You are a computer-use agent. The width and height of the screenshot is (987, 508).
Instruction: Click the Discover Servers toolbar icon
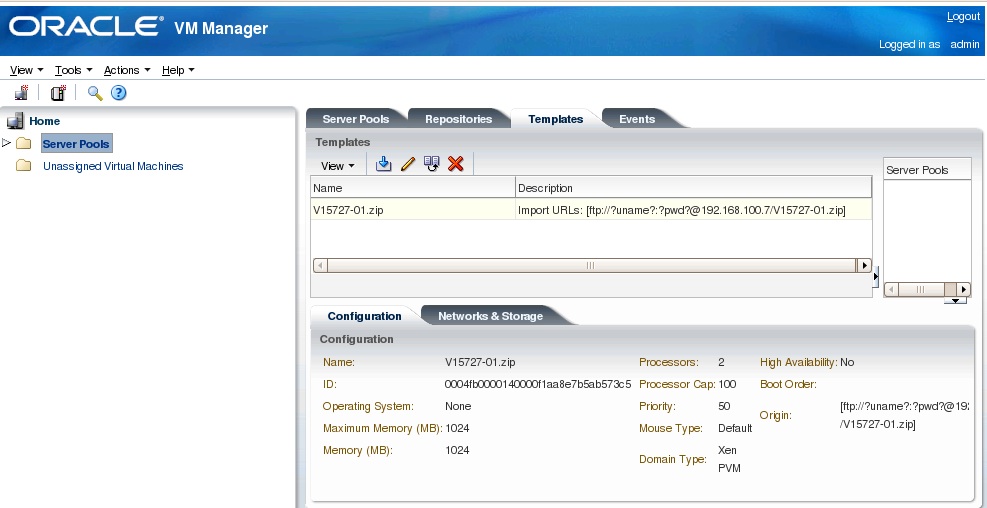(x=21, y=93)
